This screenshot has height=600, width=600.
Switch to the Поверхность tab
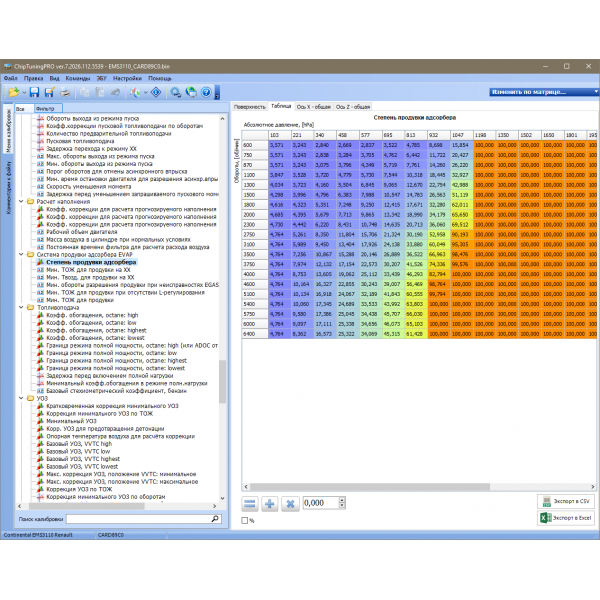pyautogui.click(x=248, y=105)
